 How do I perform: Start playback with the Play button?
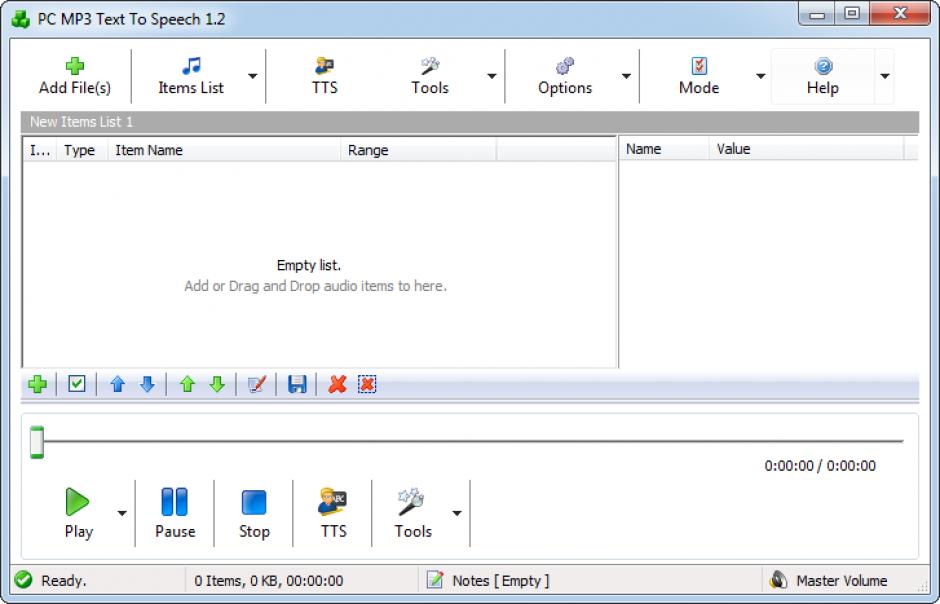click(78, 513)
